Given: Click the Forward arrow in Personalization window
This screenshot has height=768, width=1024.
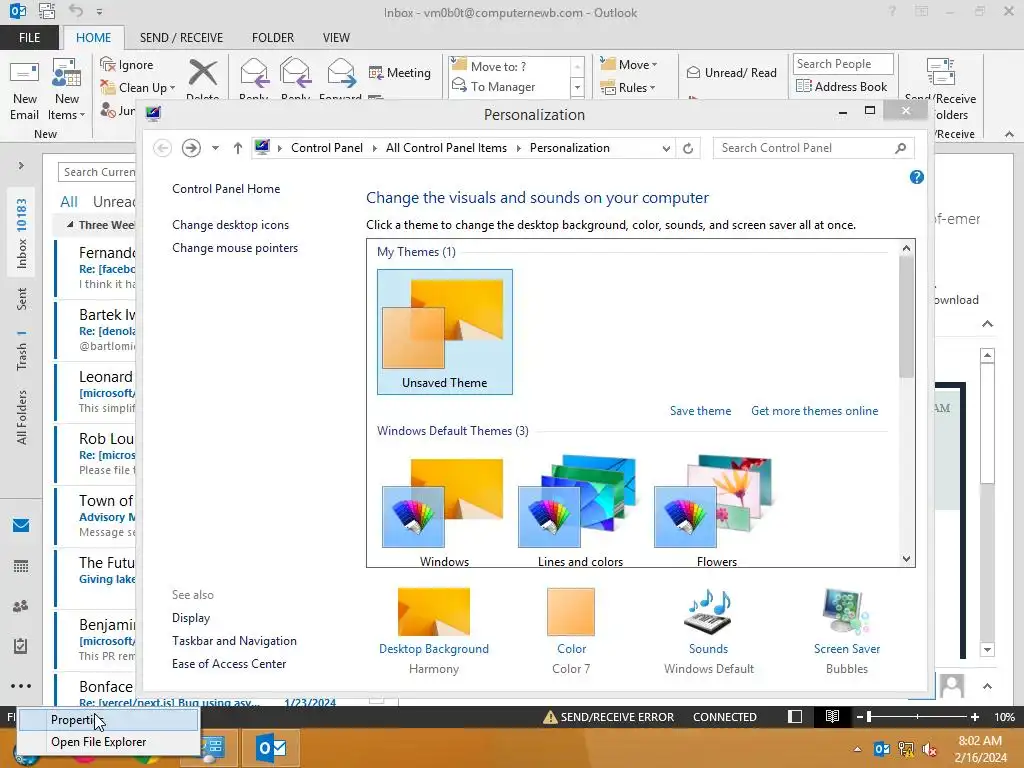Looking at the screenshot, I should [191, 148].
